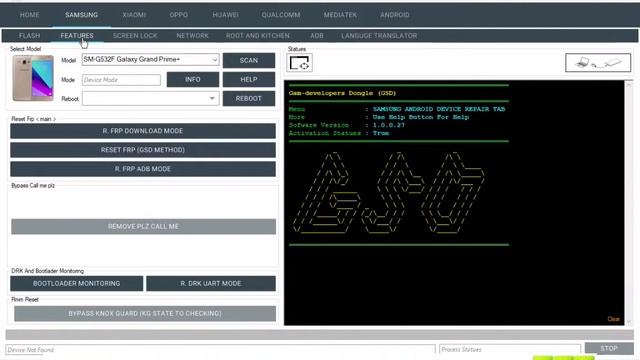
Task: Click the REBOOT button
Action: tap(249, 98)
